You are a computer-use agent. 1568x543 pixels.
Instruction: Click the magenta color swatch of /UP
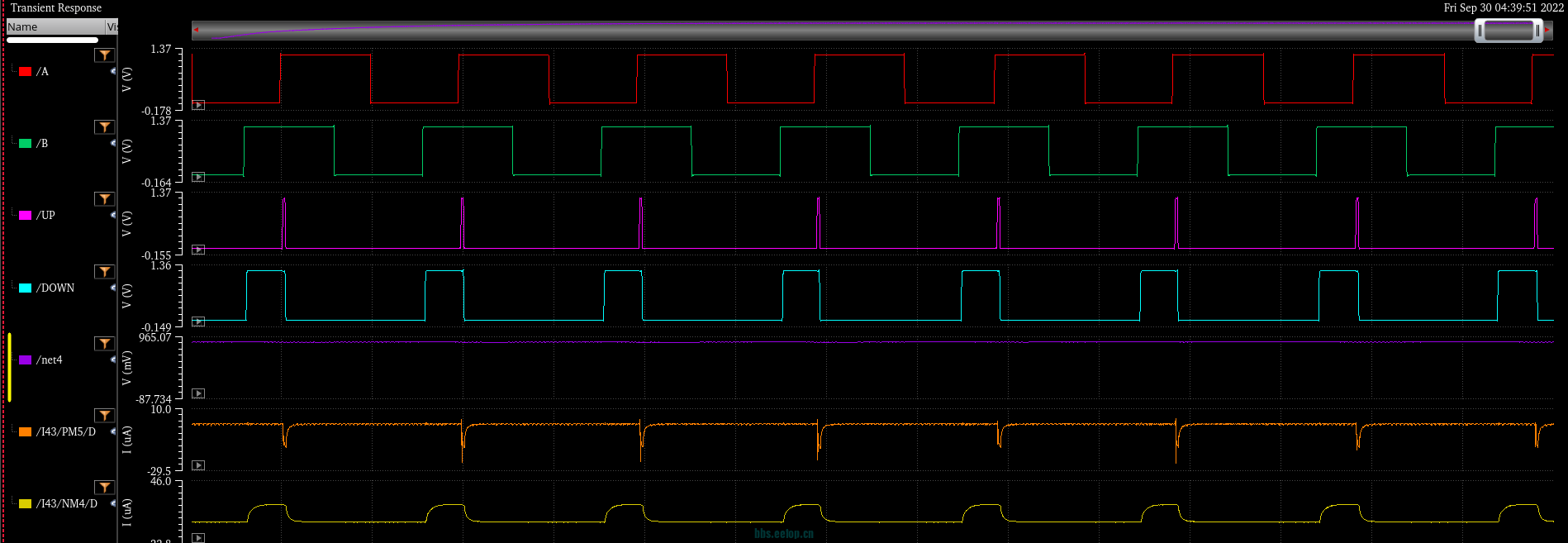[26, 216]
